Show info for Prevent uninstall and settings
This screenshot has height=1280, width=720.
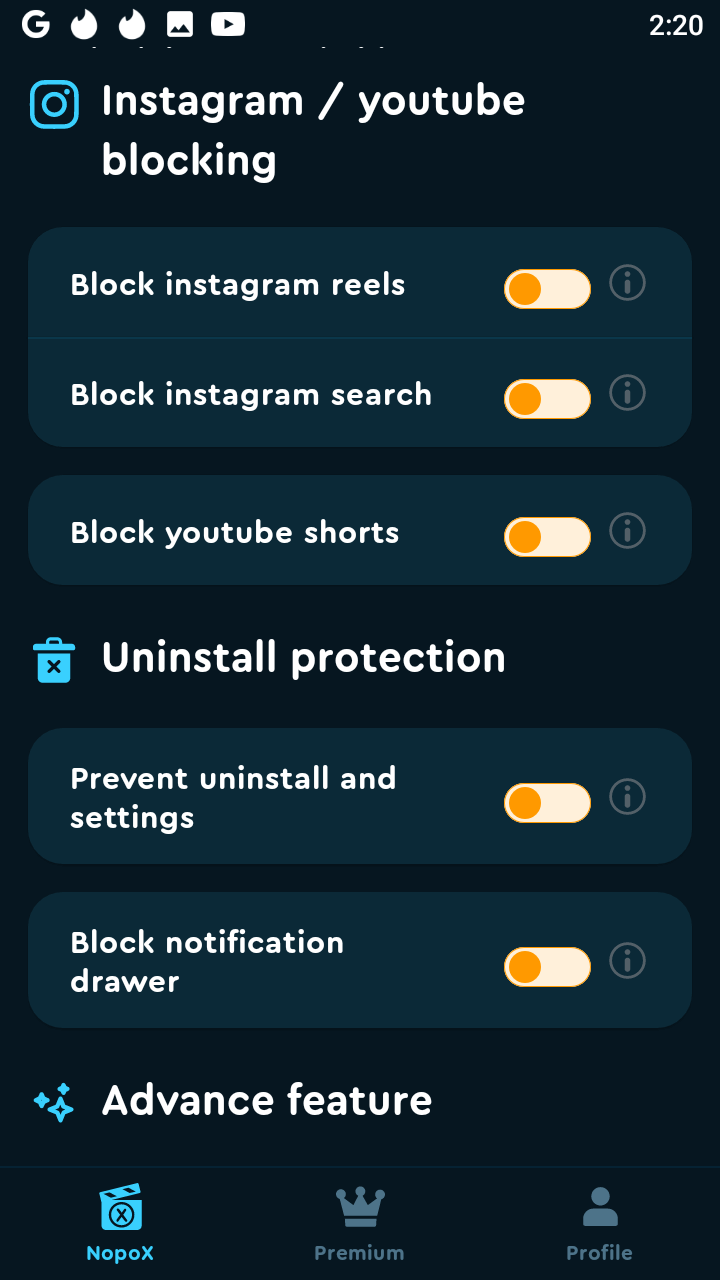tap(627, 797)
